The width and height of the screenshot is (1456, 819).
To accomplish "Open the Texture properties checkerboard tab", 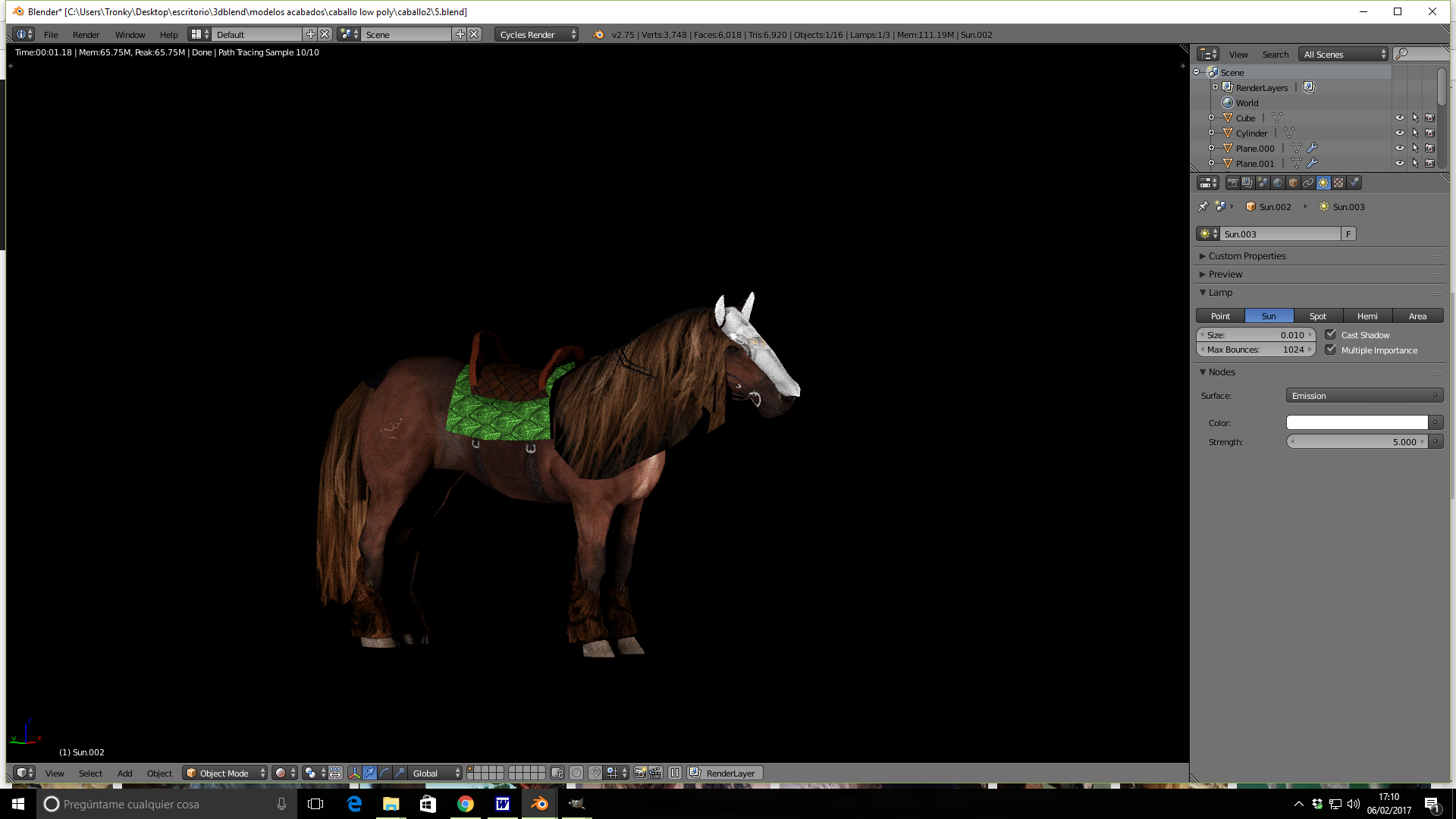I will (1338, 183).
